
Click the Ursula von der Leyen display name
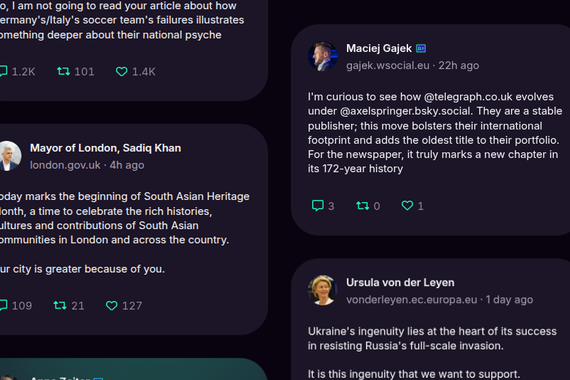point(400,283)
